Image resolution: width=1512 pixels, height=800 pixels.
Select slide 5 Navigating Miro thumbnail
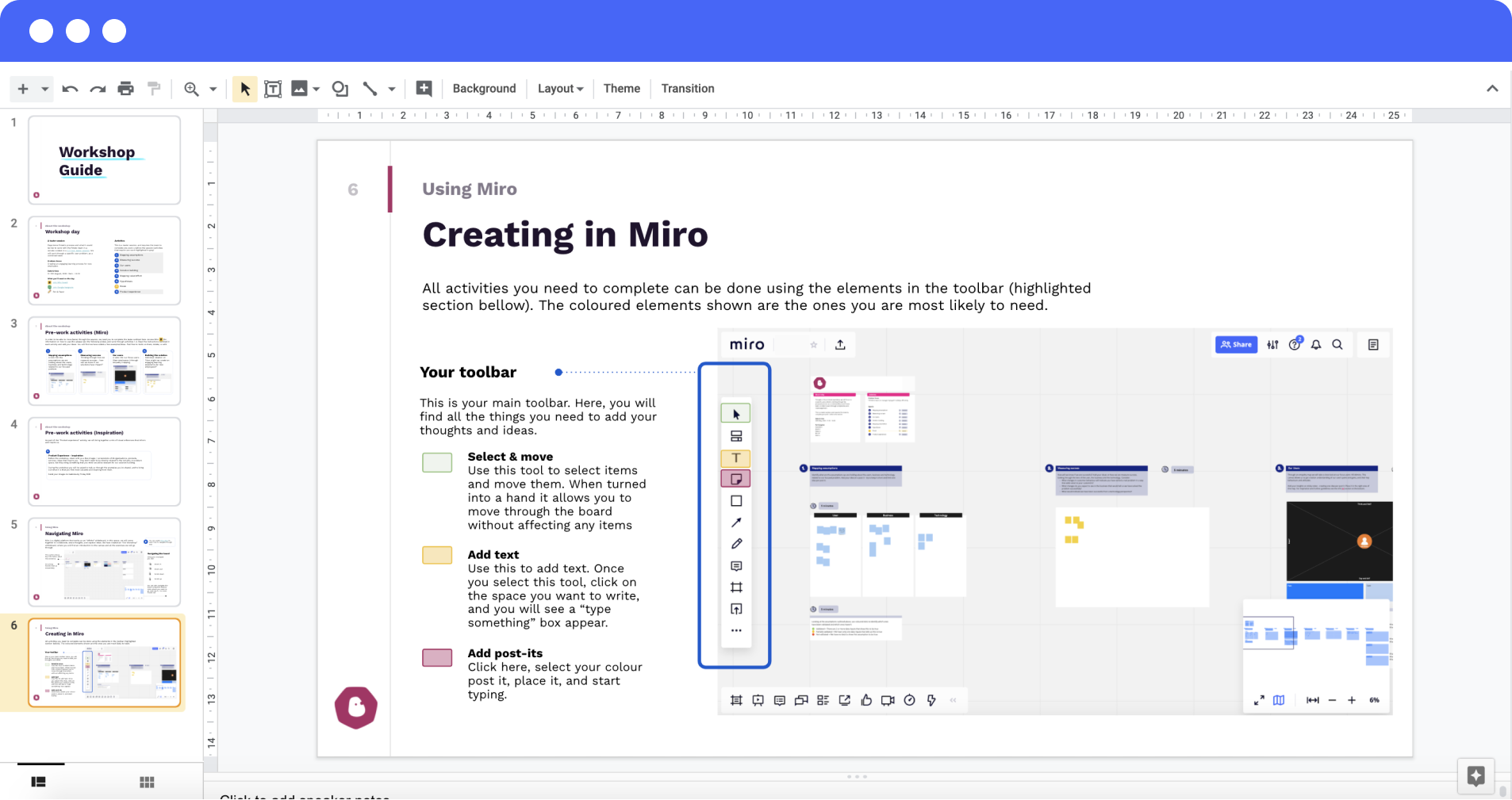point(104,562)
